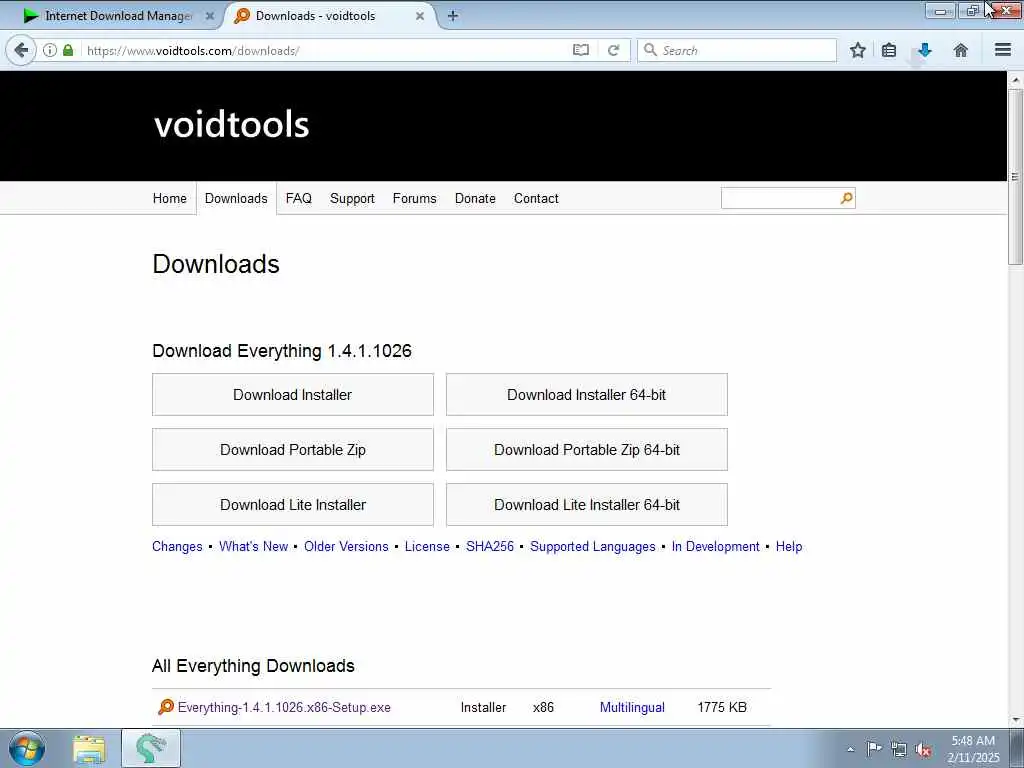Open Firefox downloads arrow icon

(925, 50)
